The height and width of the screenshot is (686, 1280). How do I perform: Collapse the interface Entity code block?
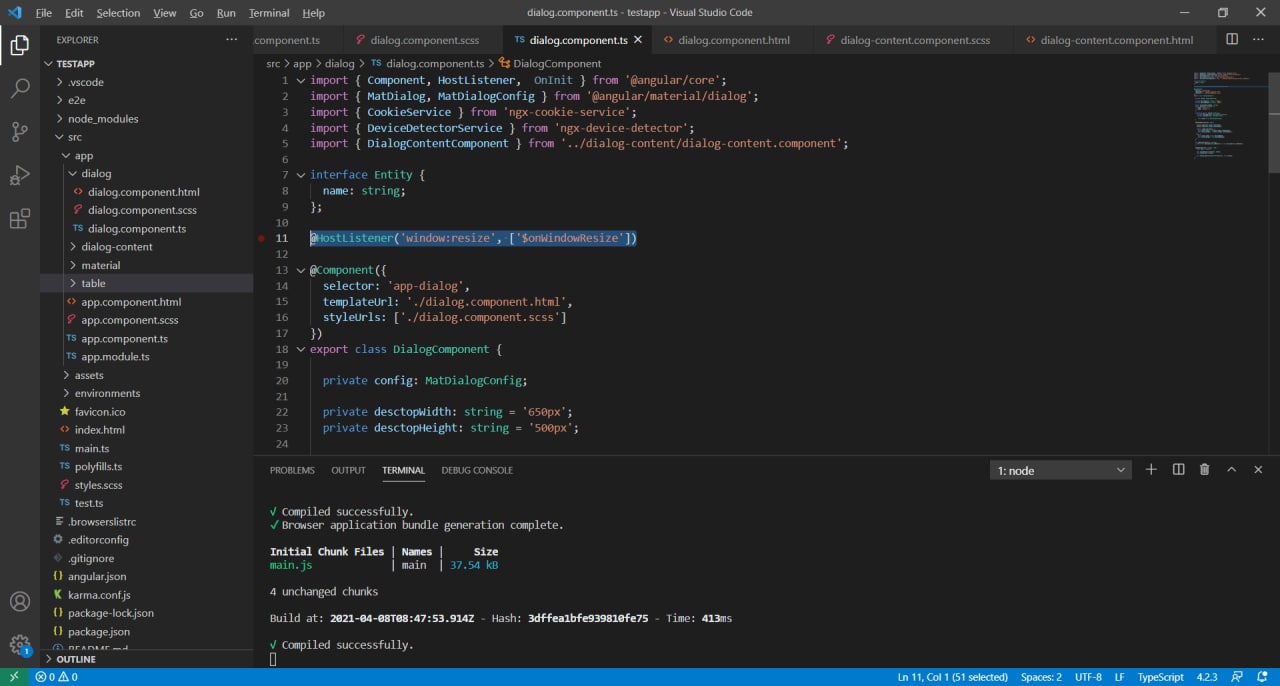pos(300,175)
